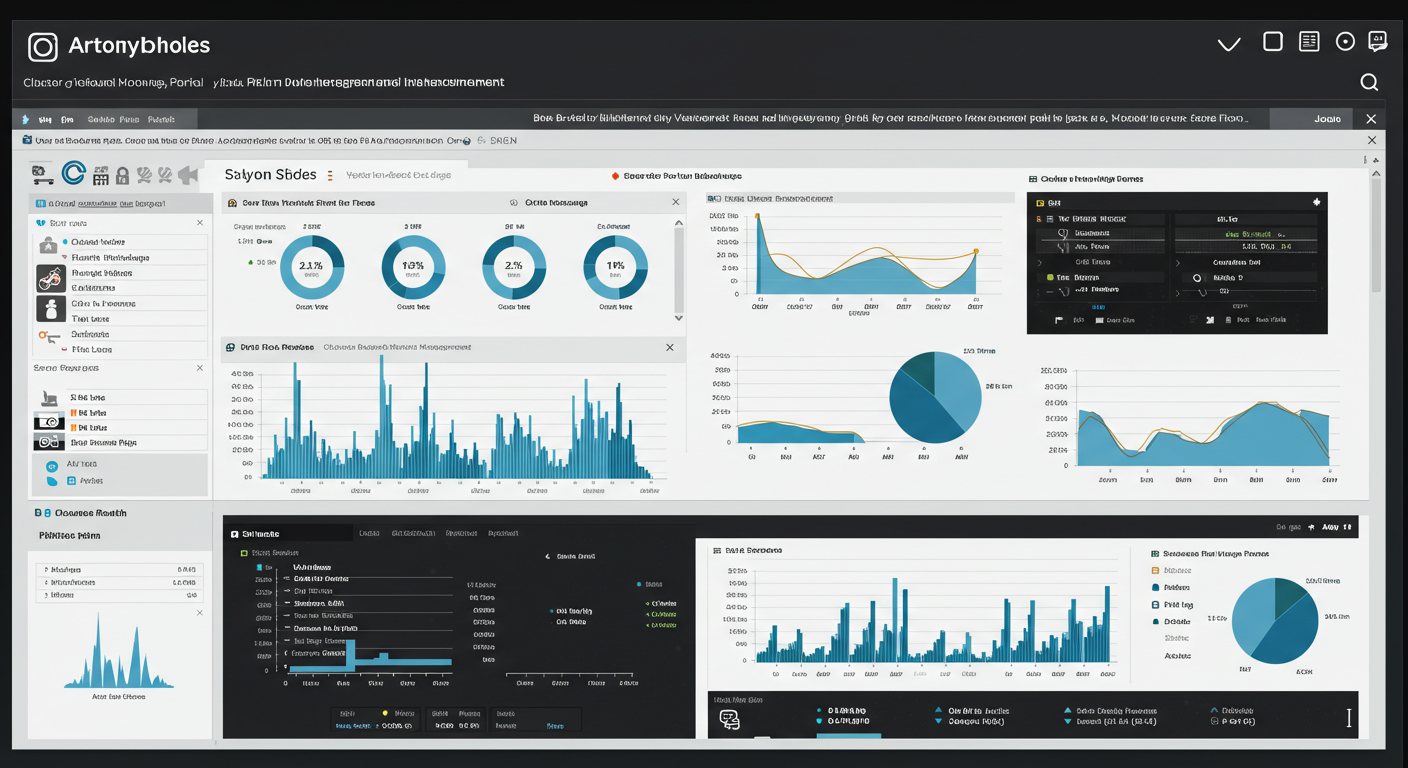Click the crossed-tools icon next to the padlock
1408x768 pixels.
(x=144, y=176)
